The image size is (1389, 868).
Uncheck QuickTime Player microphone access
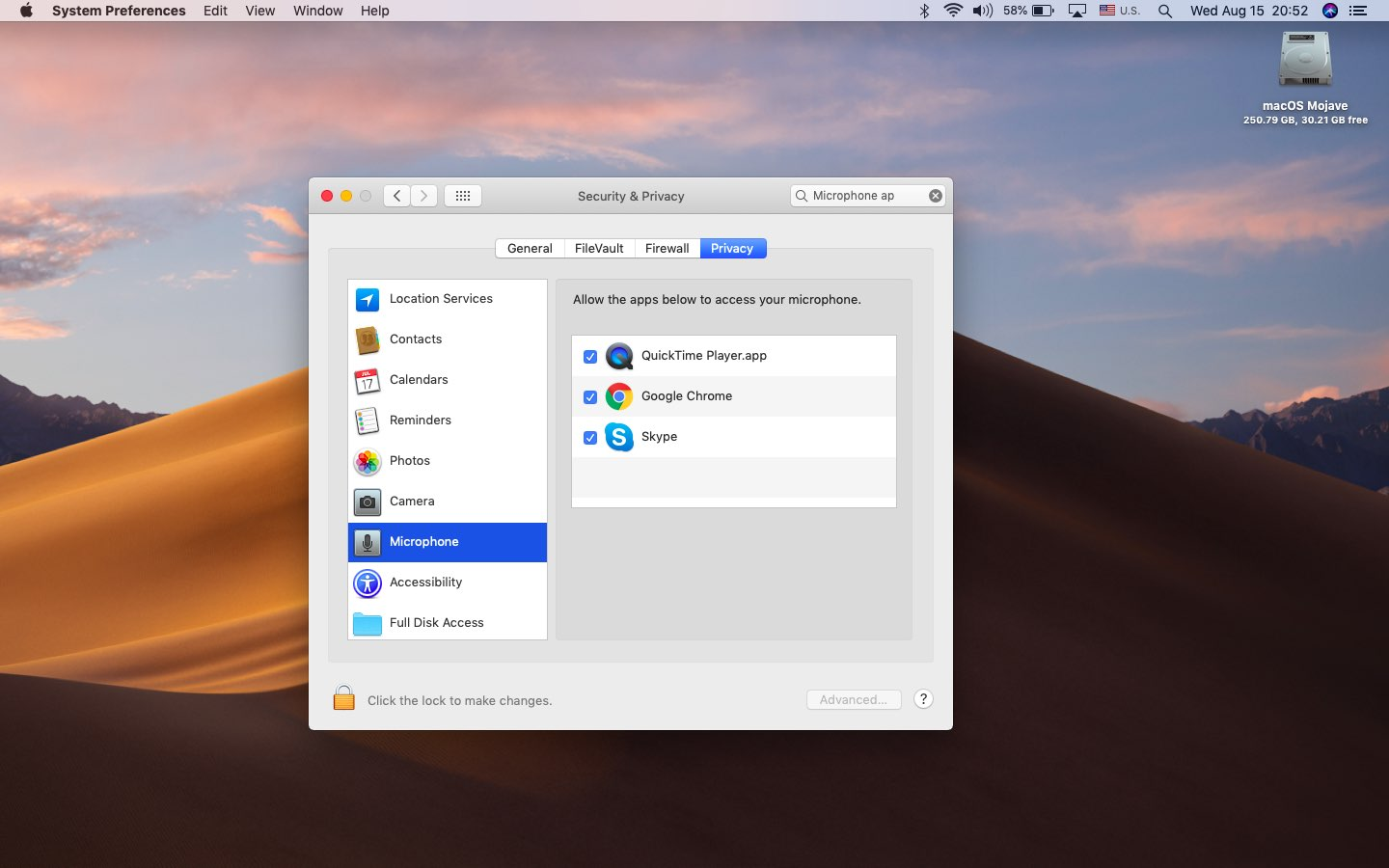pos(590,357)
